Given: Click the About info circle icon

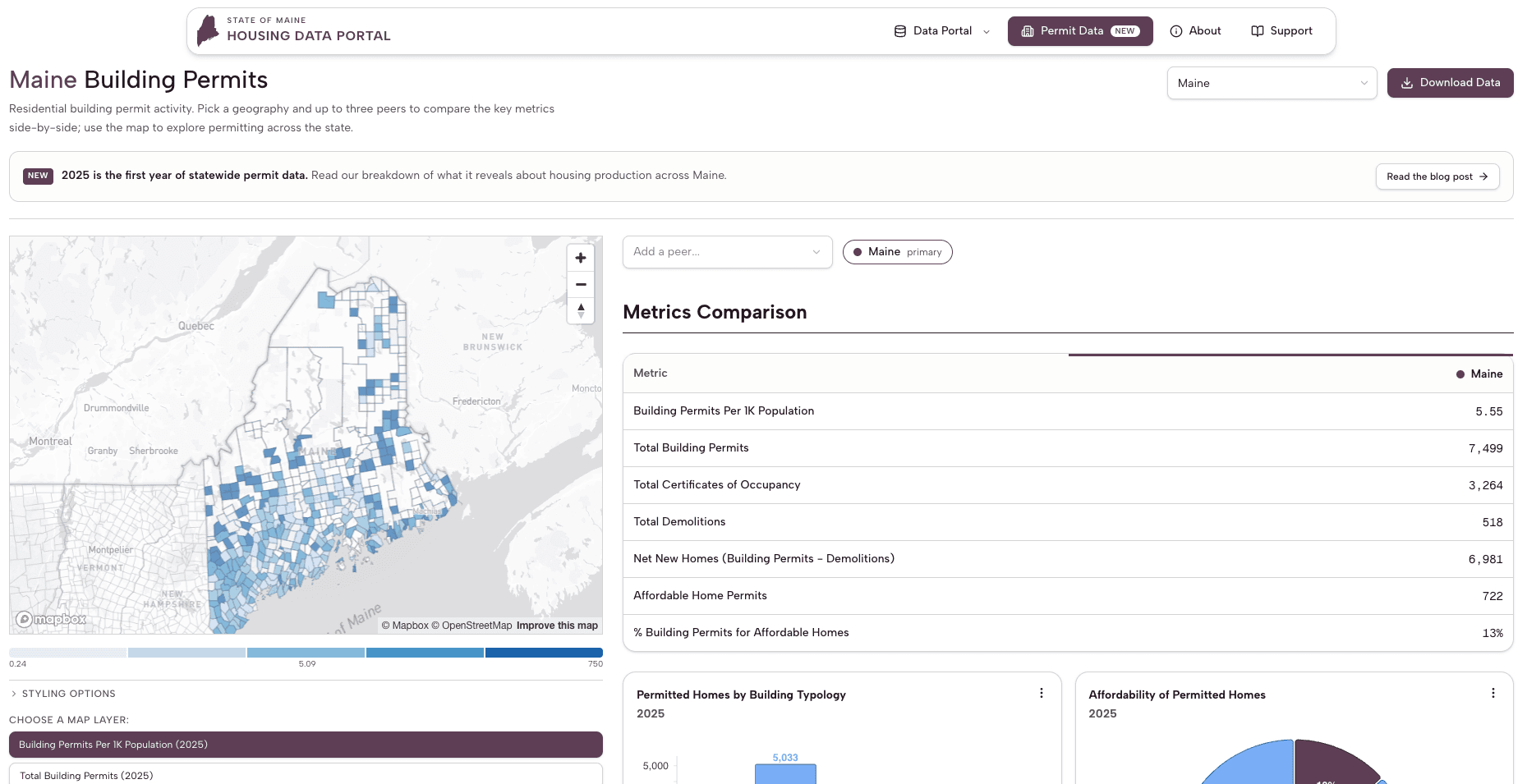Looking at the screenshot, I should [x=1176, y=31].
